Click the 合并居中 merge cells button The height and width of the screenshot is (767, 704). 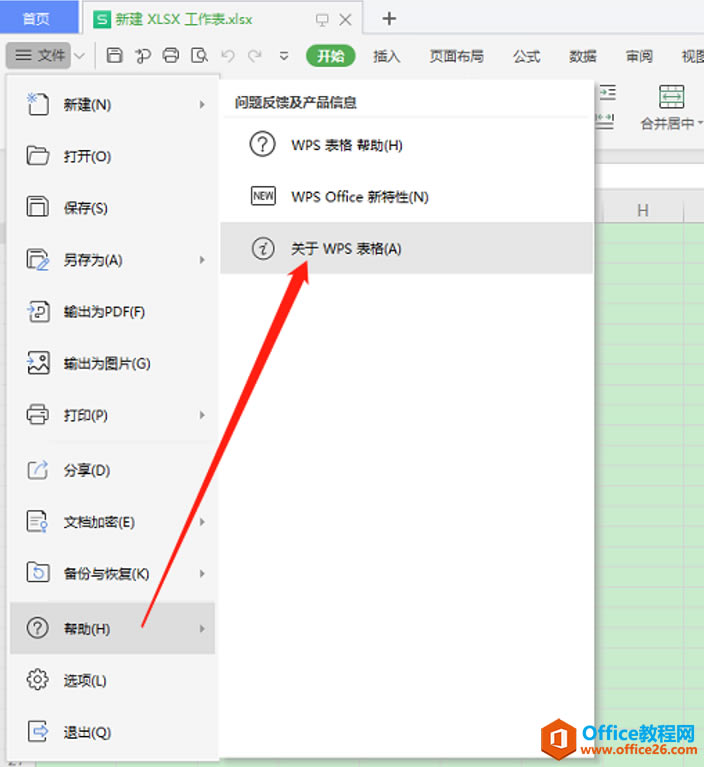672,108
